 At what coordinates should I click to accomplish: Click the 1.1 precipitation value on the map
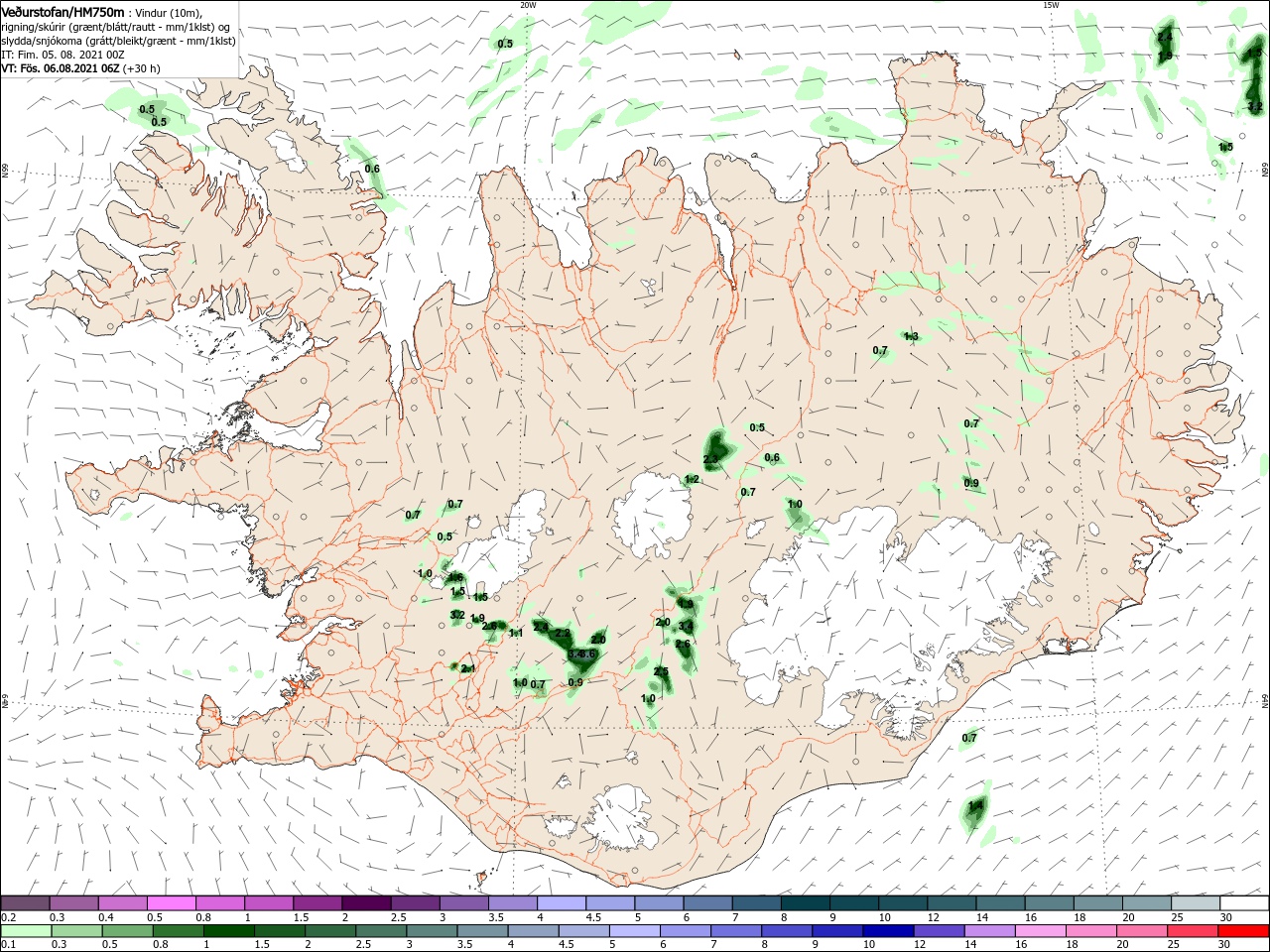[516, 634]
